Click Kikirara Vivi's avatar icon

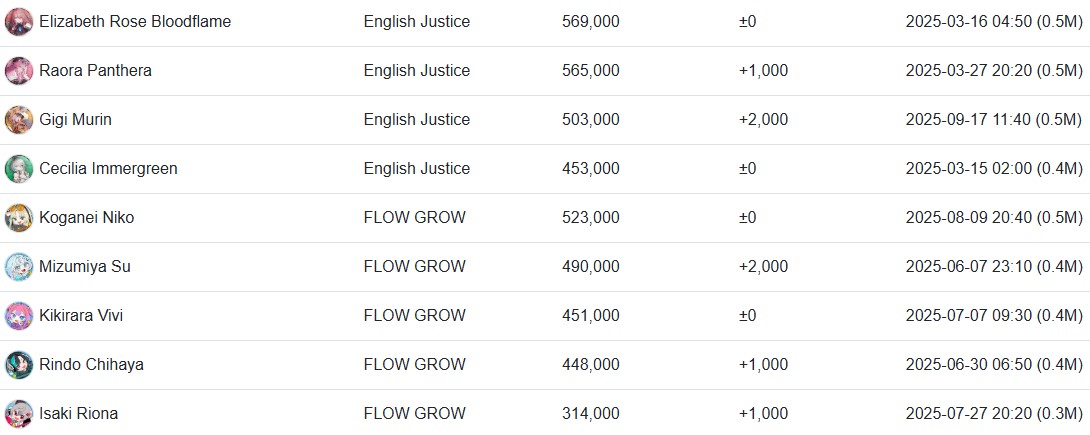(x=19, y=315)
